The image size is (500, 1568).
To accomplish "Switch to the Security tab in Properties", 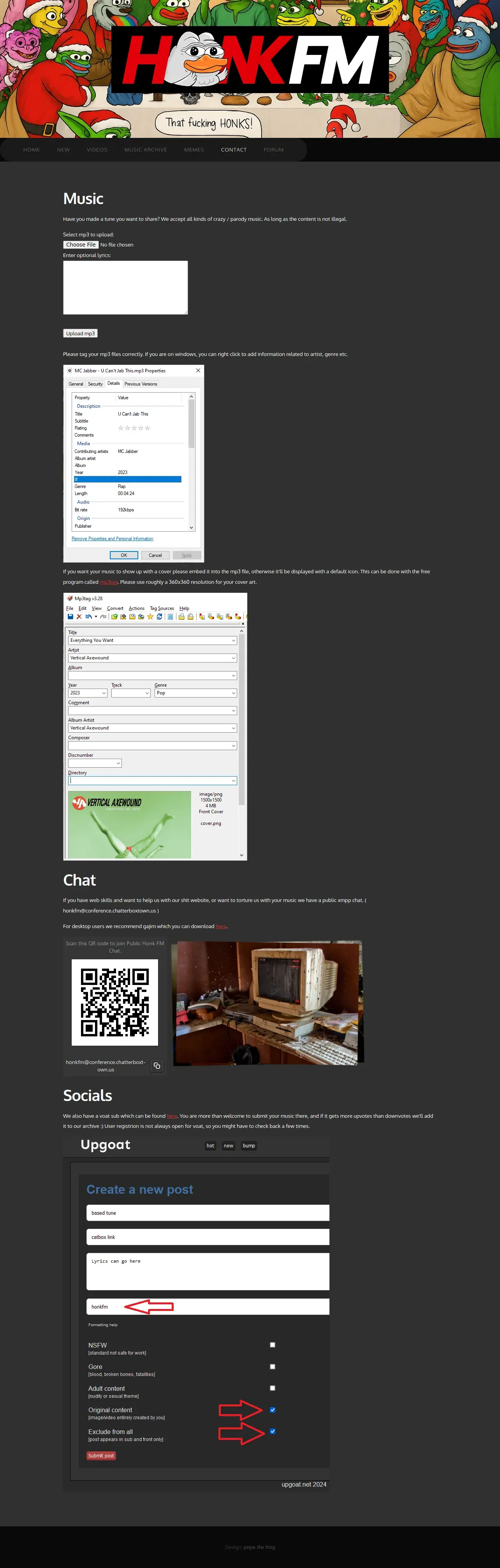I will [x=95, y=384].
